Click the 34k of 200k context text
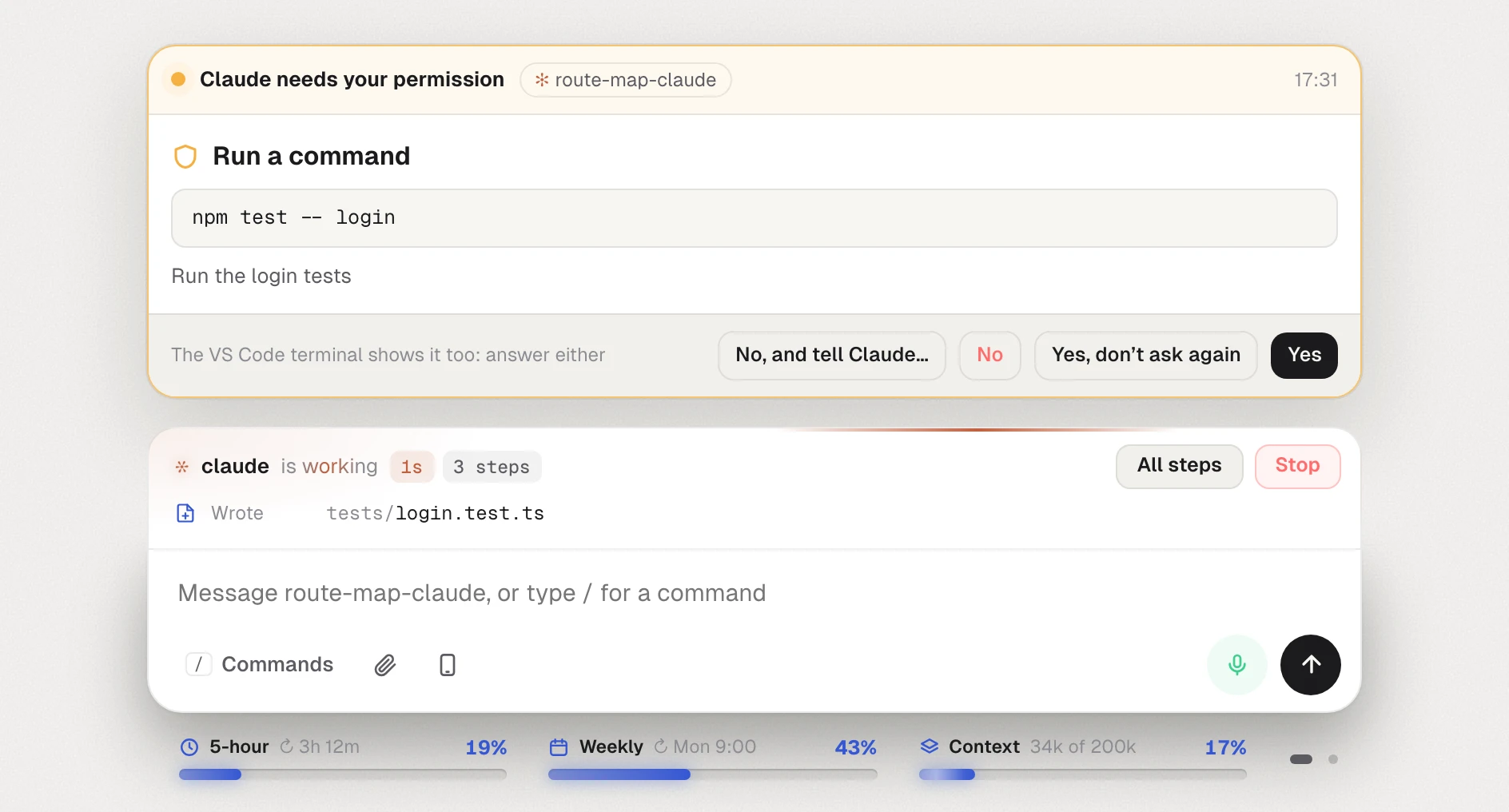This screenshot has width=1509, height=812. coord(1082,746)
